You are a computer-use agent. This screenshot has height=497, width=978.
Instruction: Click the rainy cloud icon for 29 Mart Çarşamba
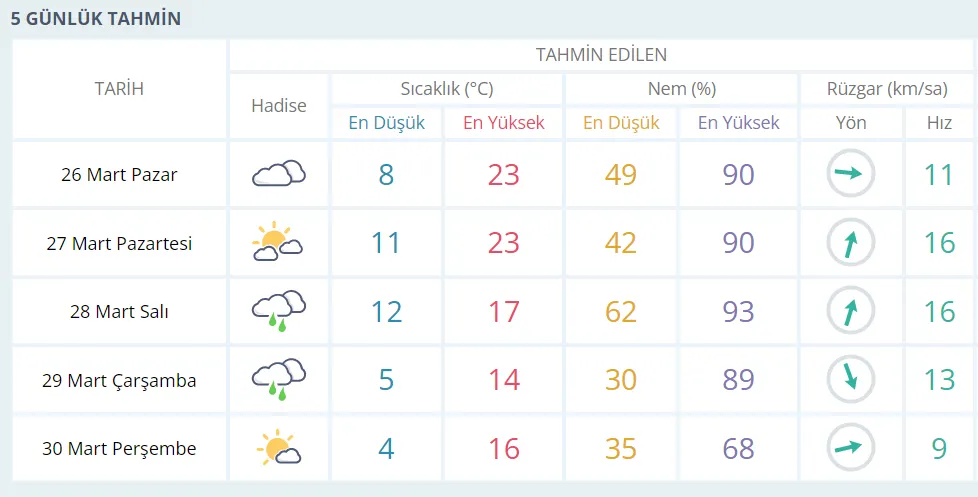[278, 380]
